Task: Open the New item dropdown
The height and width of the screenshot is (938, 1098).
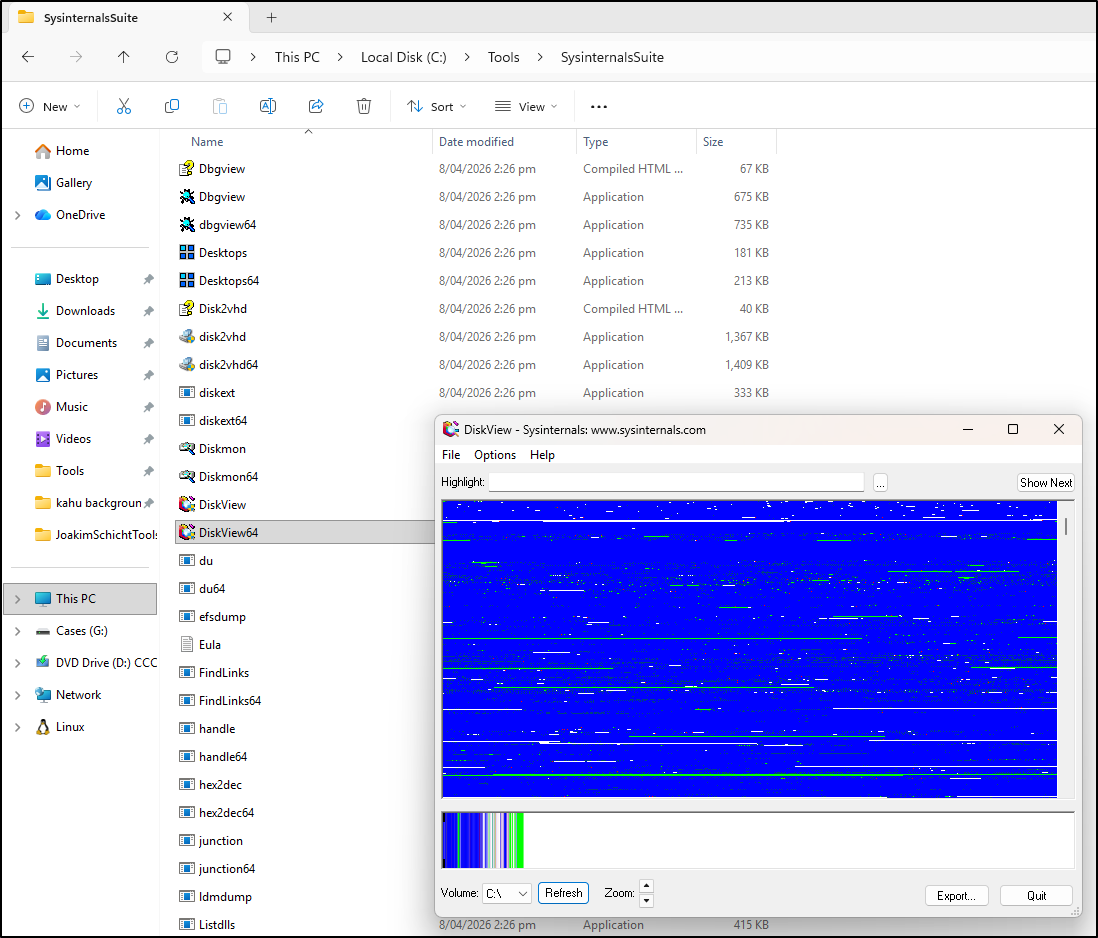Action: pyautogui.click(x=49, y=106)
